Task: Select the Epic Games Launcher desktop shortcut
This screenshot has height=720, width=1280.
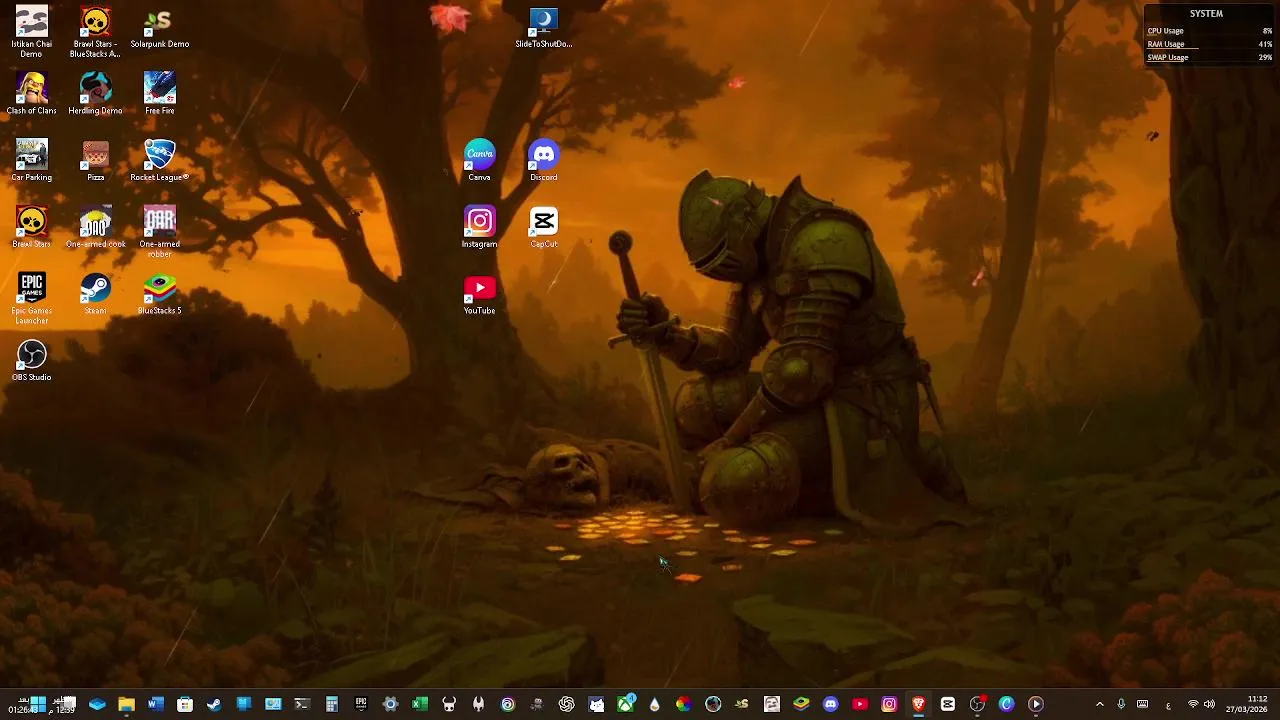Action: [31, 298]
